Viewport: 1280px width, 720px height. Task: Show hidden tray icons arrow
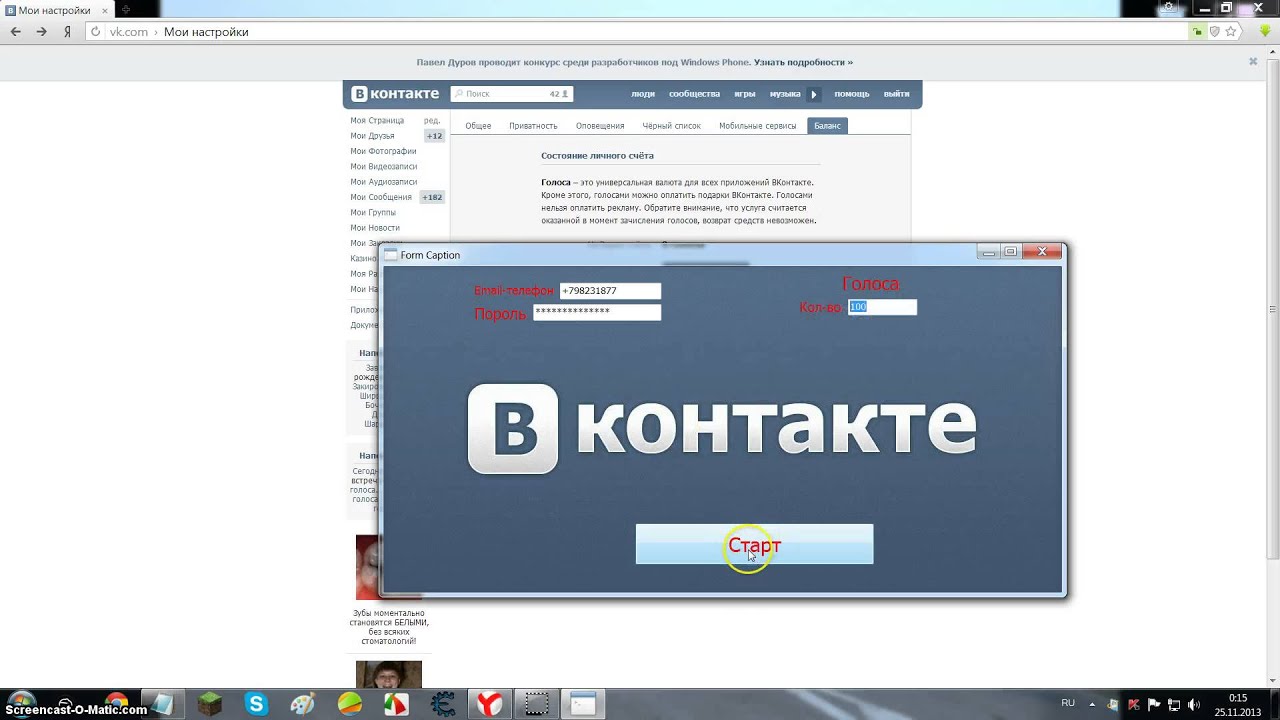(x=1094, y=704)
